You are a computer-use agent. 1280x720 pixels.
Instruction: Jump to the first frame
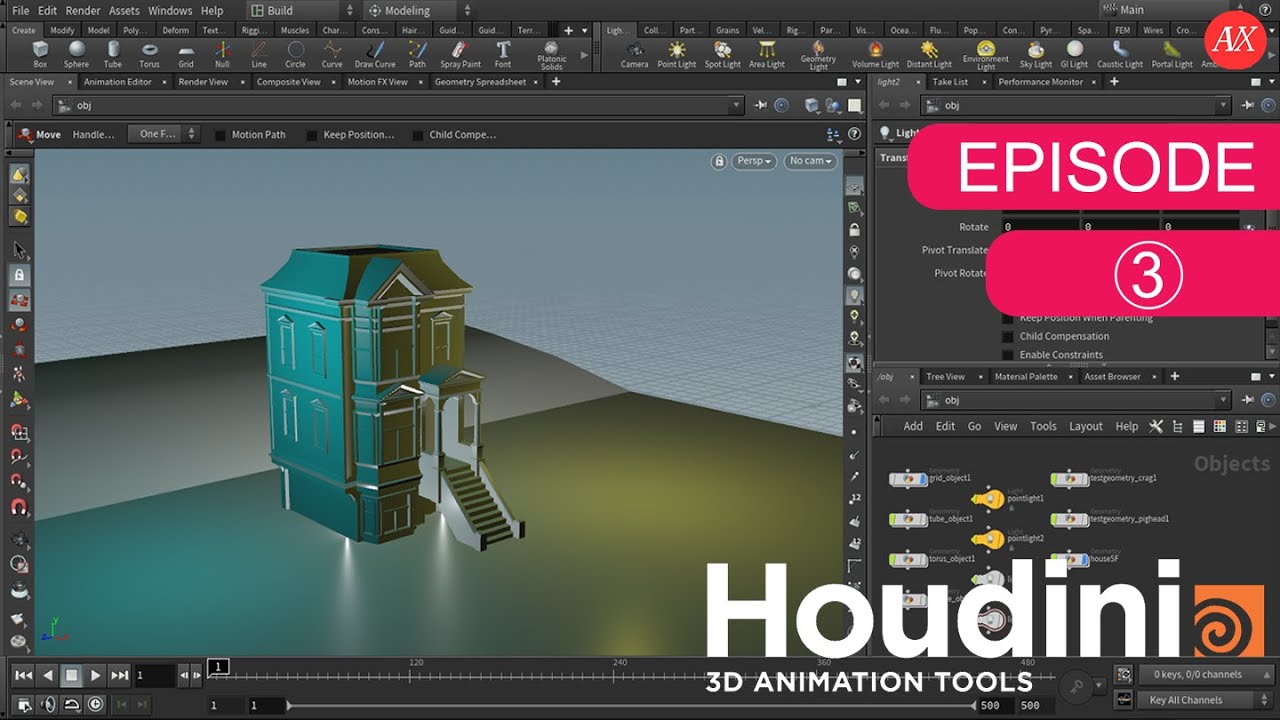point(23,676)
